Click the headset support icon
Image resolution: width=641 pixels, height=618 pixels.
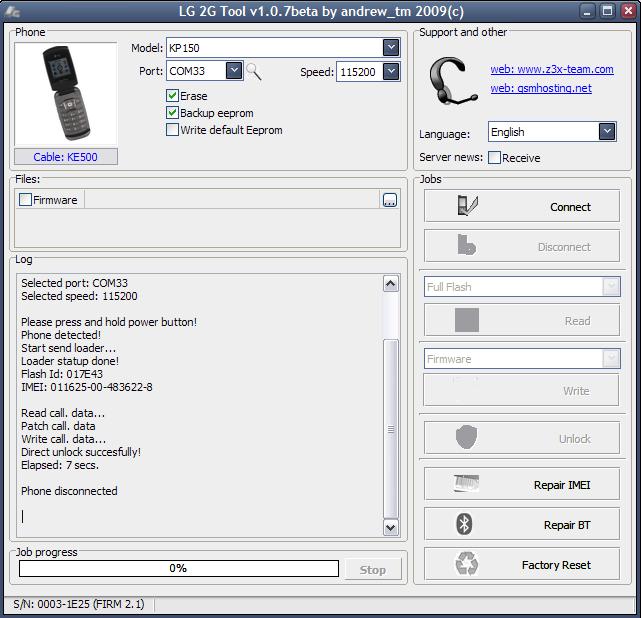[x=453, y=81]
